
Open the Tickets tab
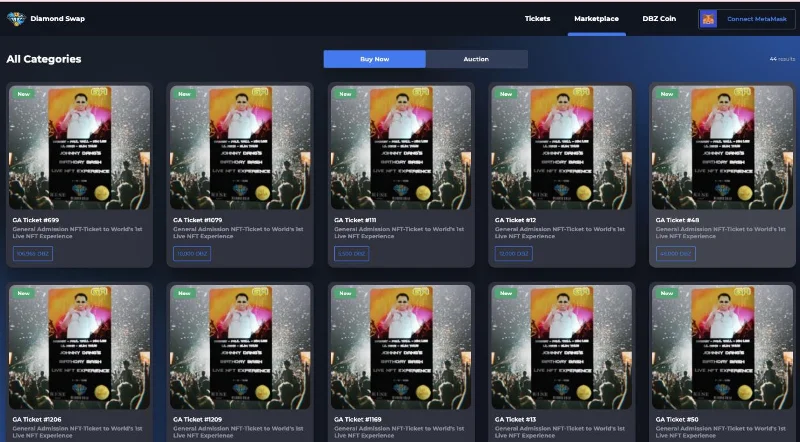click(537, 18)
